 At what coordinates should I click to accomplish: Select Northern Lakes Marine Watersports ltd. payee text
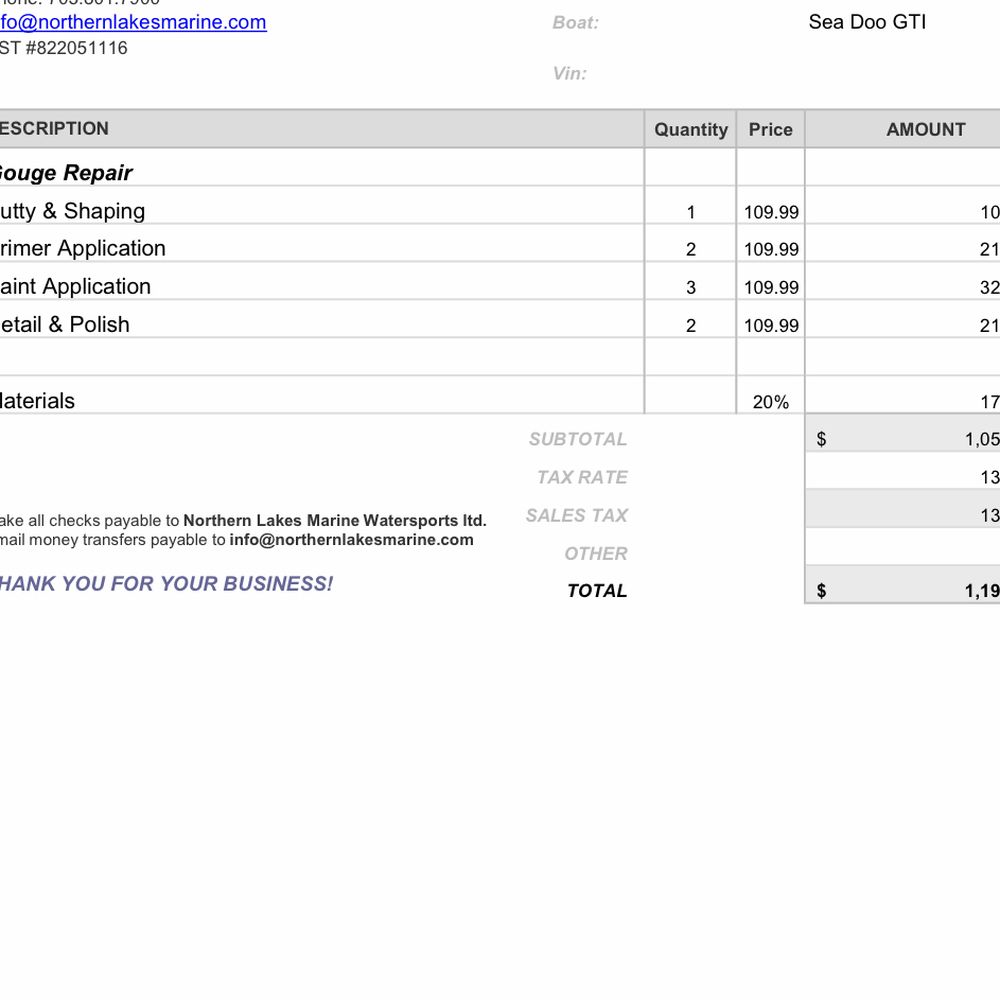pyautogui.click(x=335, y=520)
